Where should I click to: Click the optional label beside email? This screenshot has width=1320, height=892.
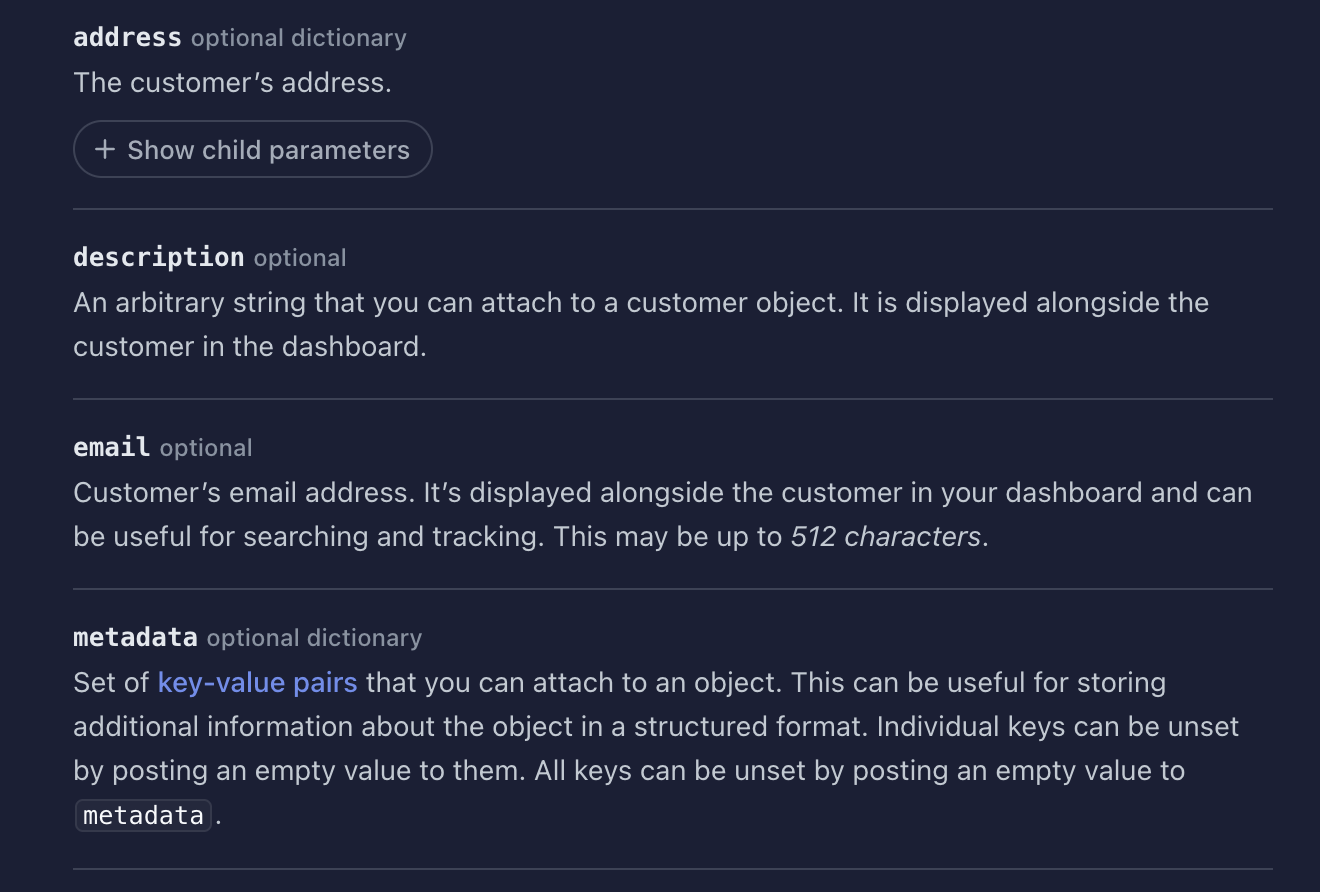coord(205,448)
